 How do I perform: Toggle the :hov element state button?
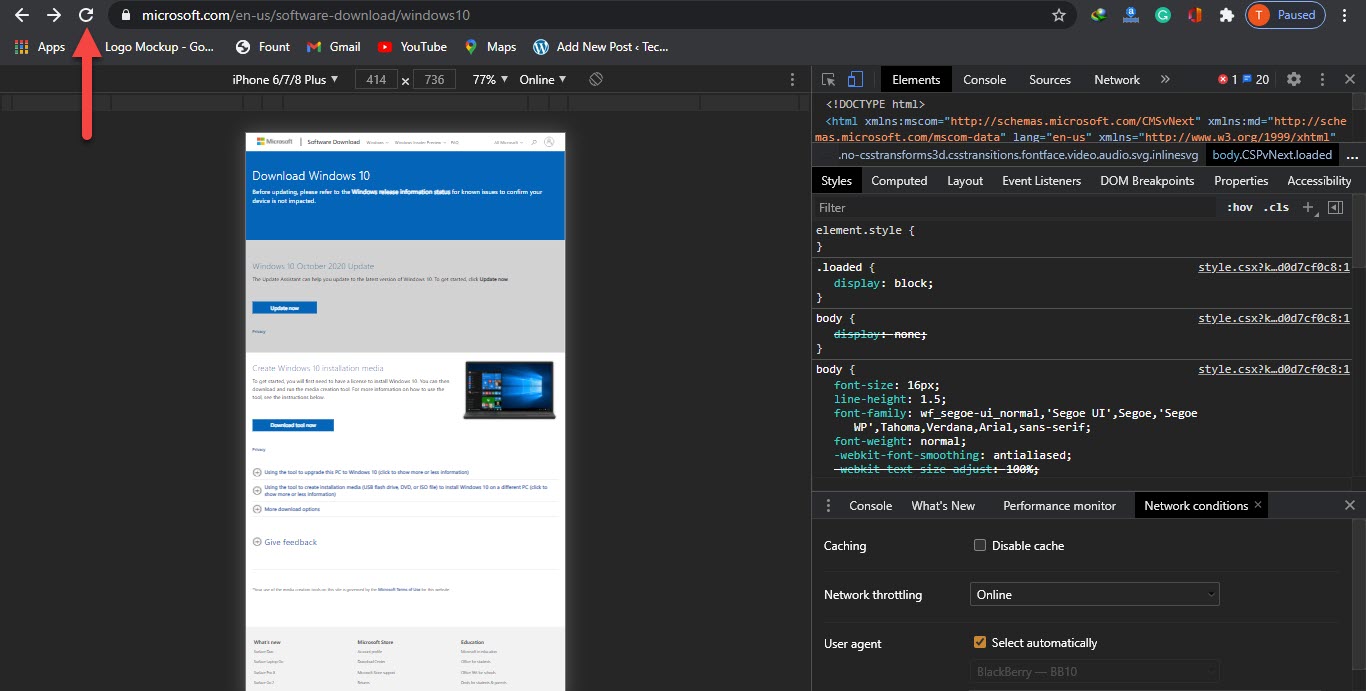point(1239,208)
